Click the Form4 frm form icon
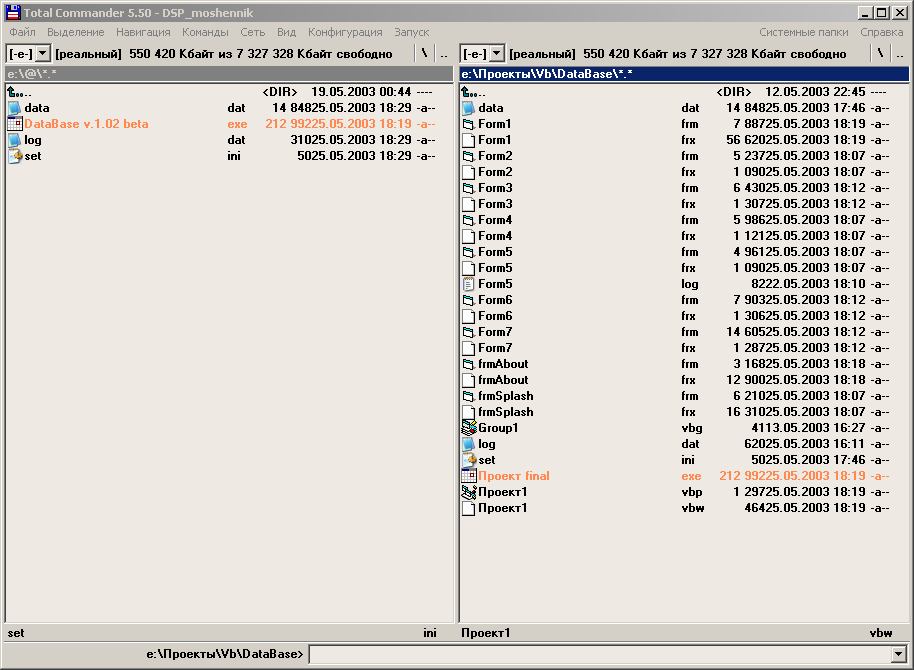This screenshot has width=914, height=670. point(468,220)
